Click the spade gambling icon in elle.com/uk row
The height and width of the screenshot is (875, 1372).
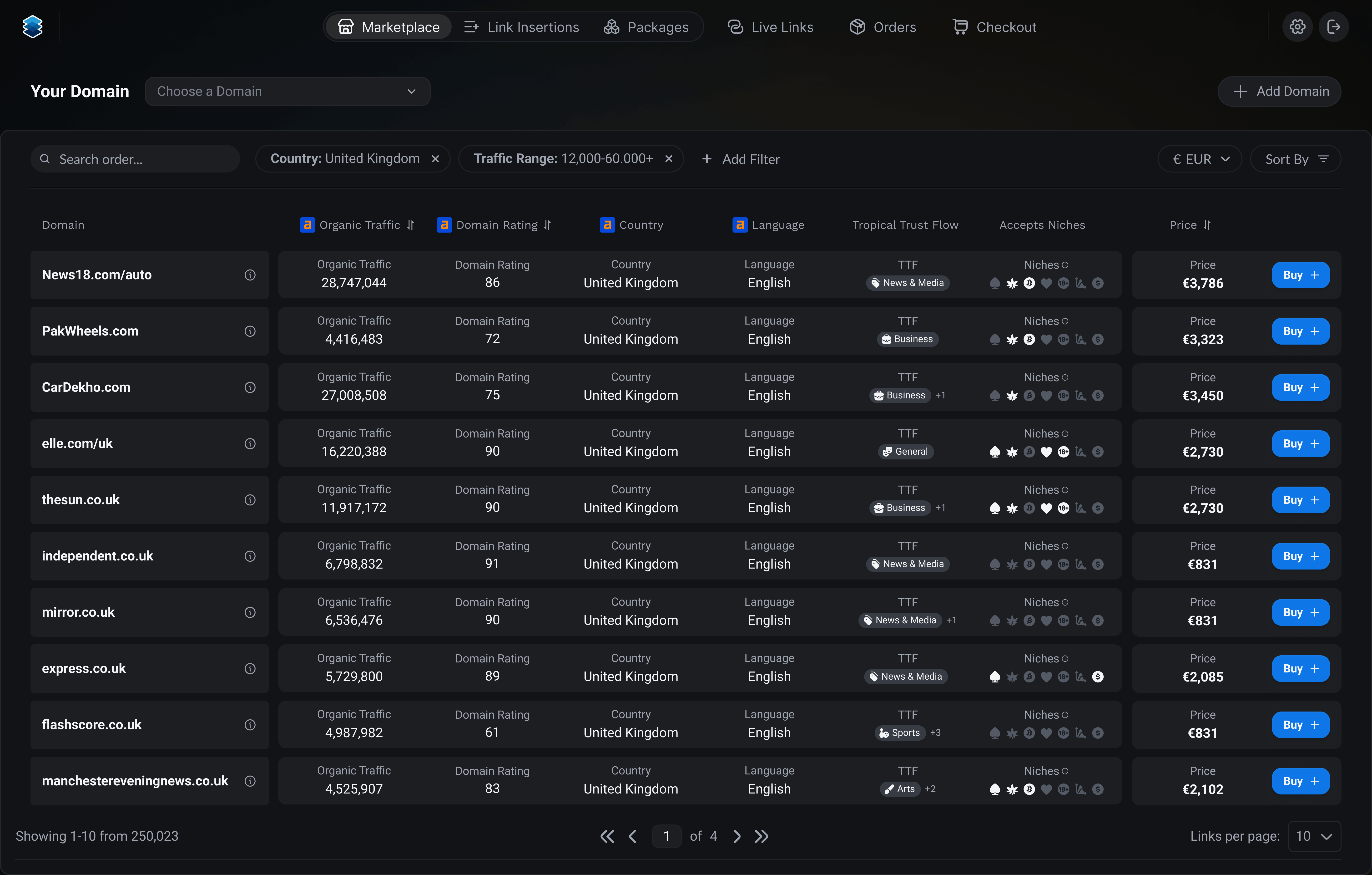pos(995,452)
